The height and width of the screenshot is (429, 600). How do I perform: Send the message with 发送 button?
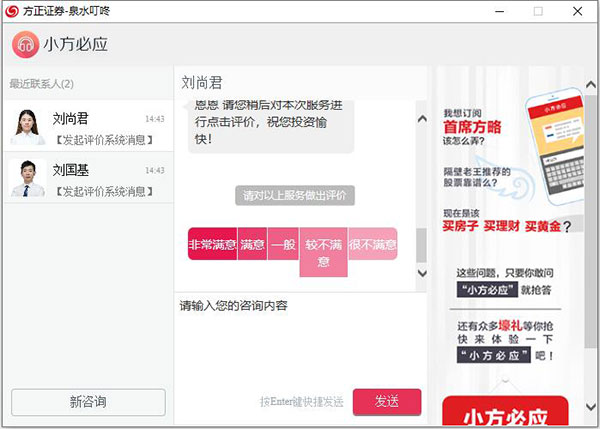click(387, 402)
